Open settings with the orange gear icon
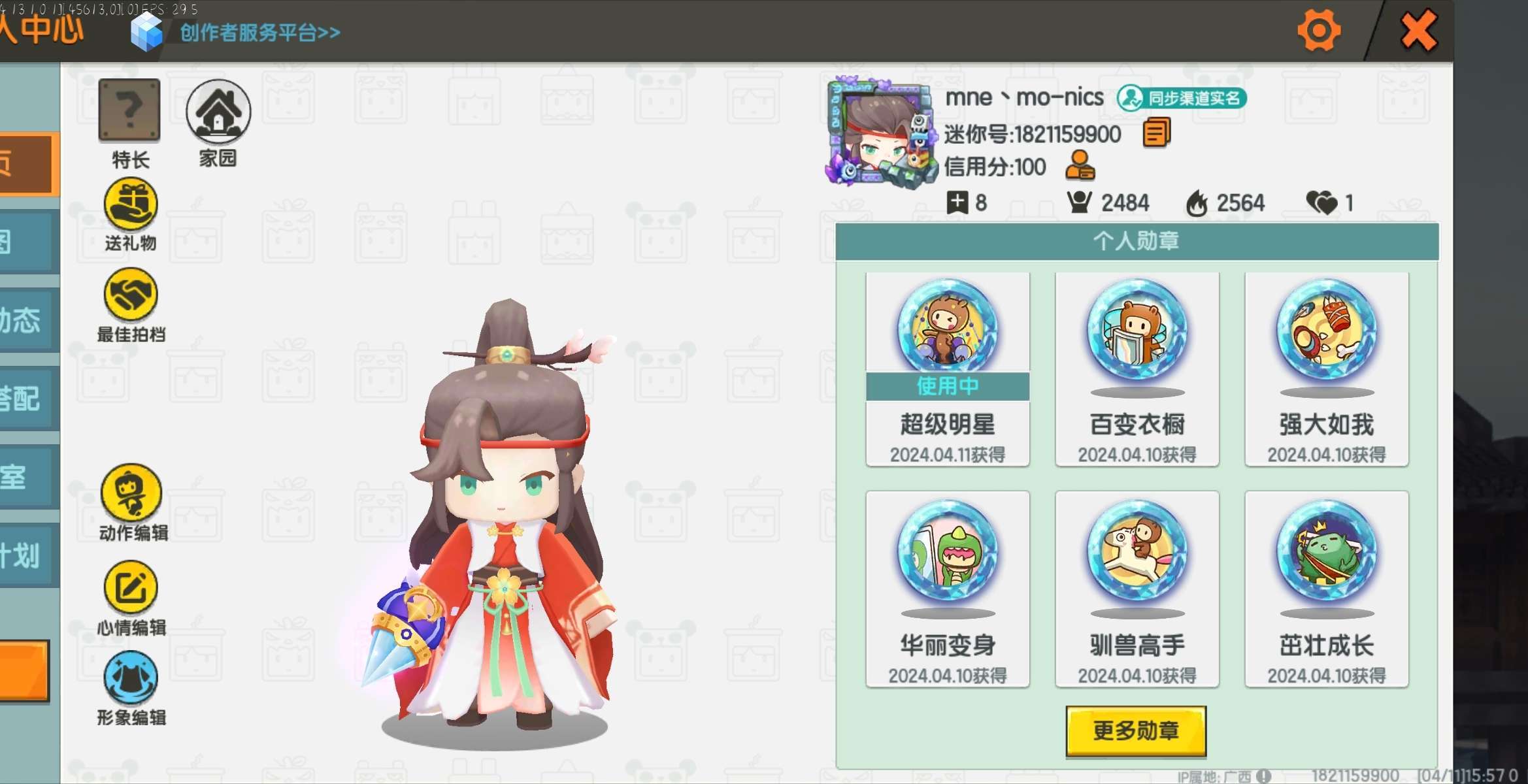 point(1319,31)
